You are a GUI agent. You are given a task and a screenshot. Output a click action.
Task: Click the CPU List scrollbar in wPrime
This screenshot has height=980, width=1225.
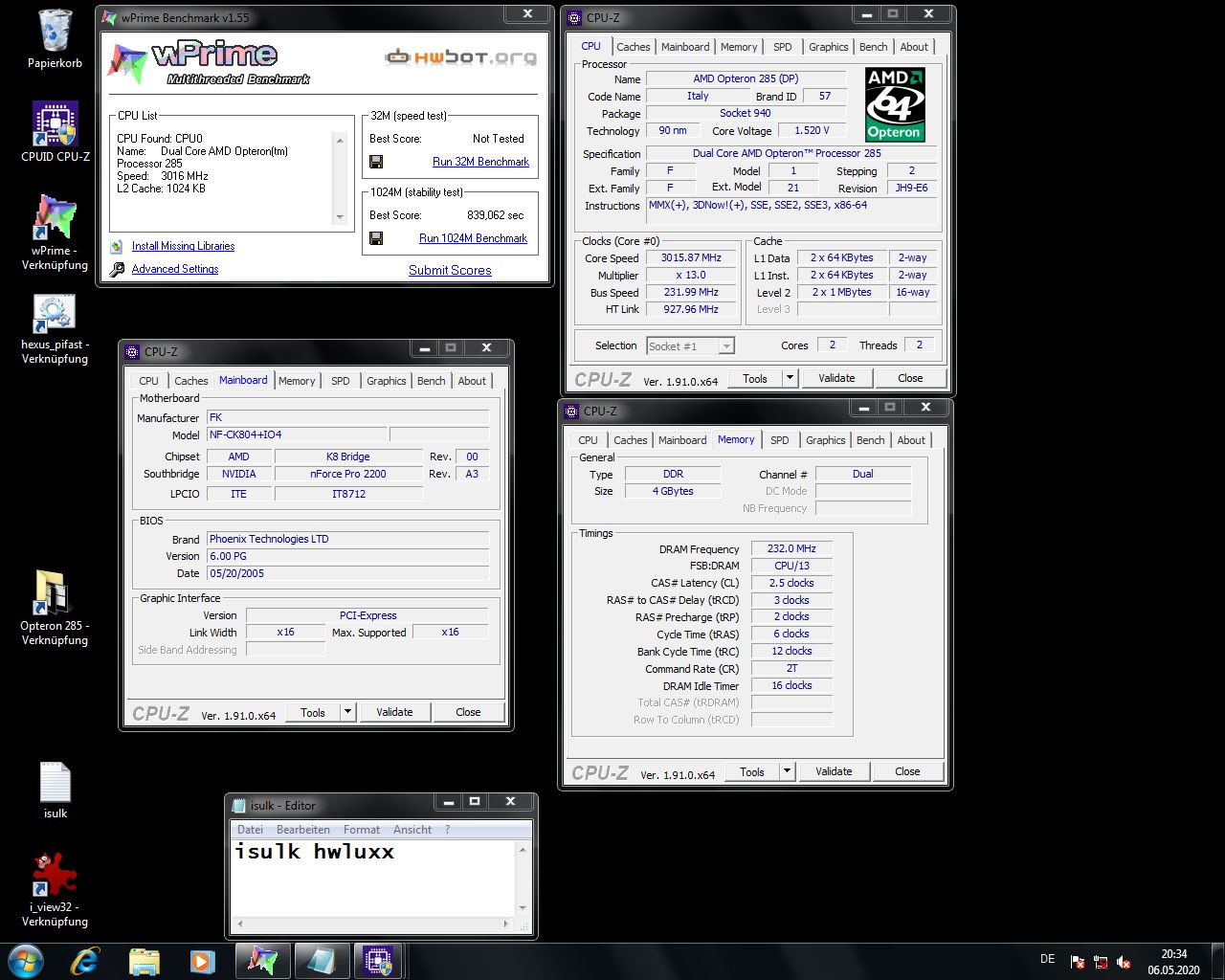tap(339, 178)
